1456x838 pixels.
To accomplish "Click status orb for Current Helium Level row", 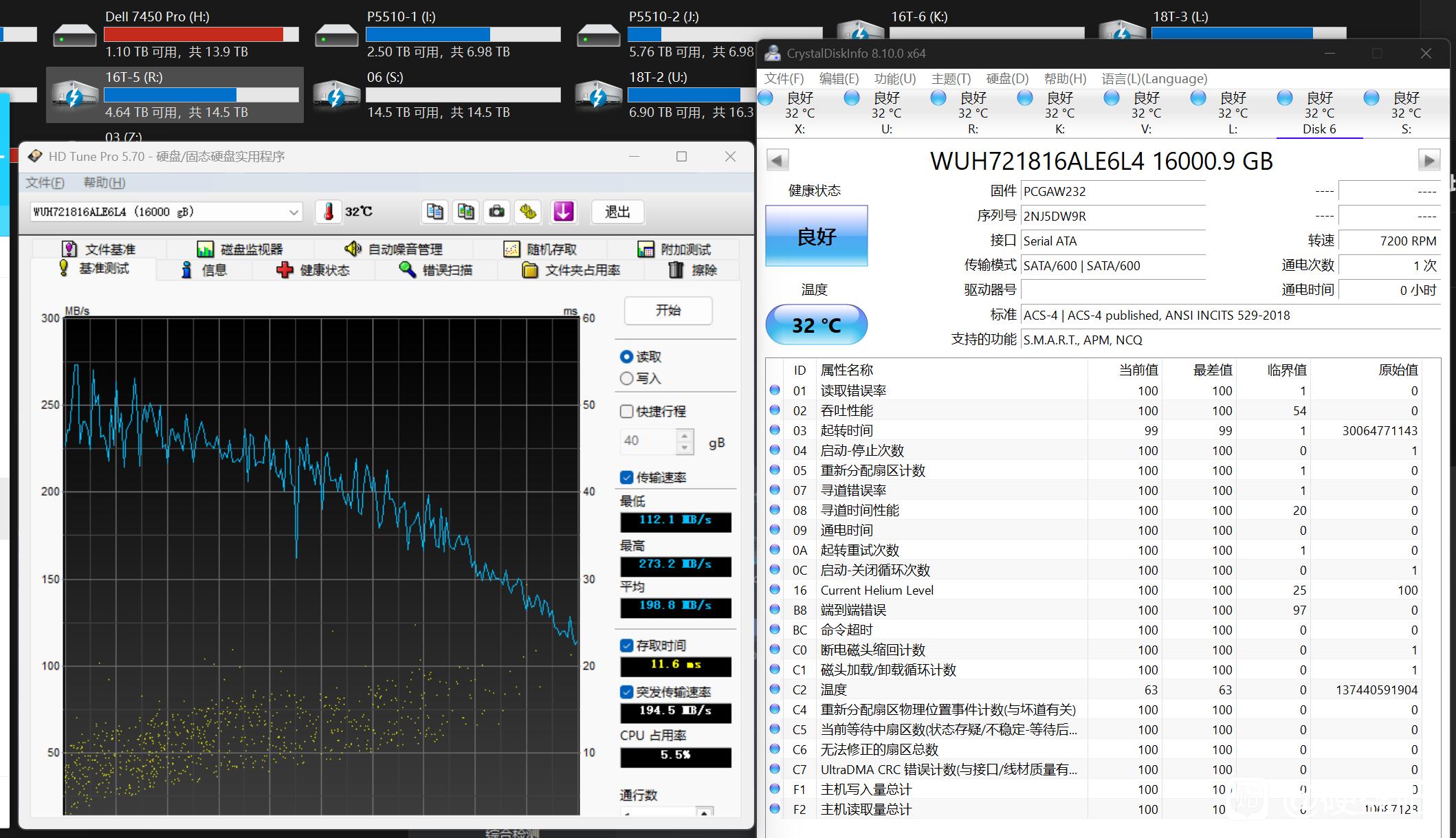I will point(775,590).
